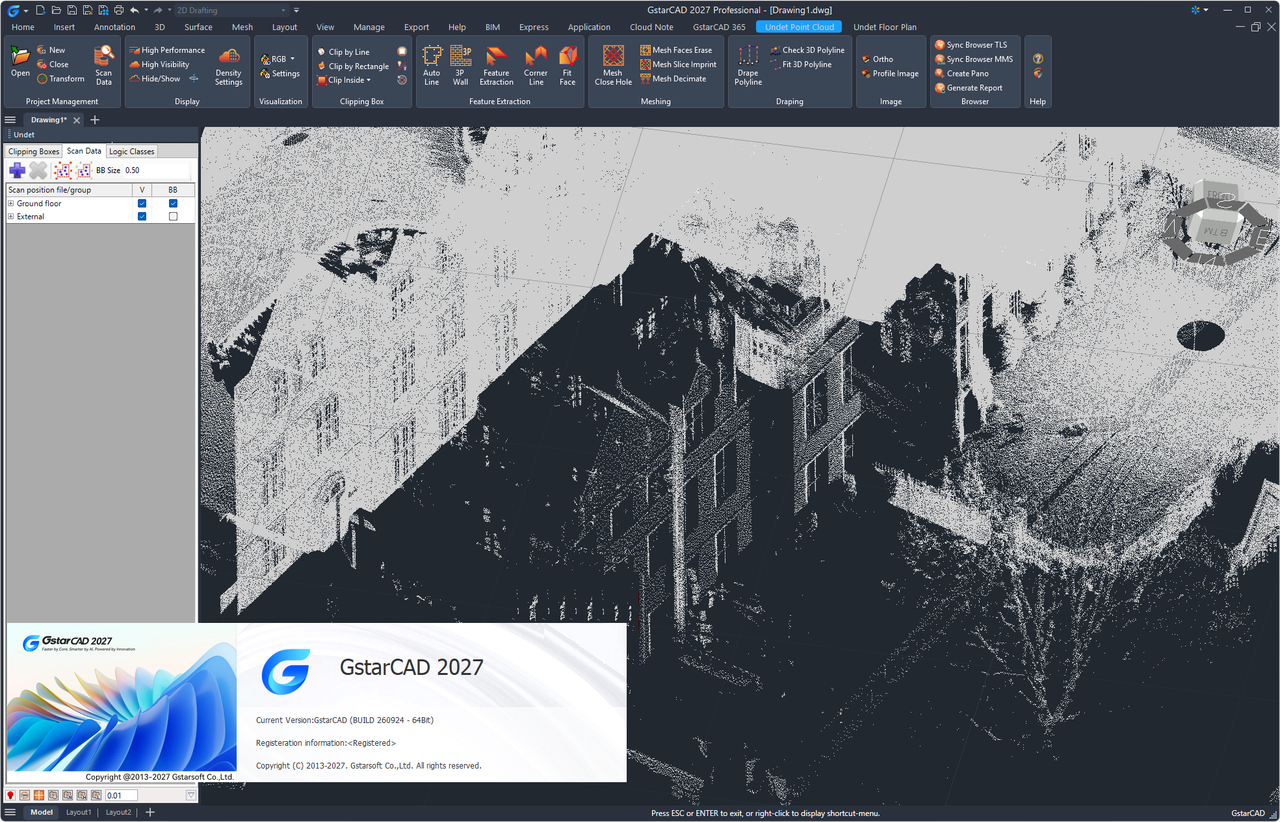Click Clip by Rectangle
Screen dimensions: 1280x822
(352, 66)
